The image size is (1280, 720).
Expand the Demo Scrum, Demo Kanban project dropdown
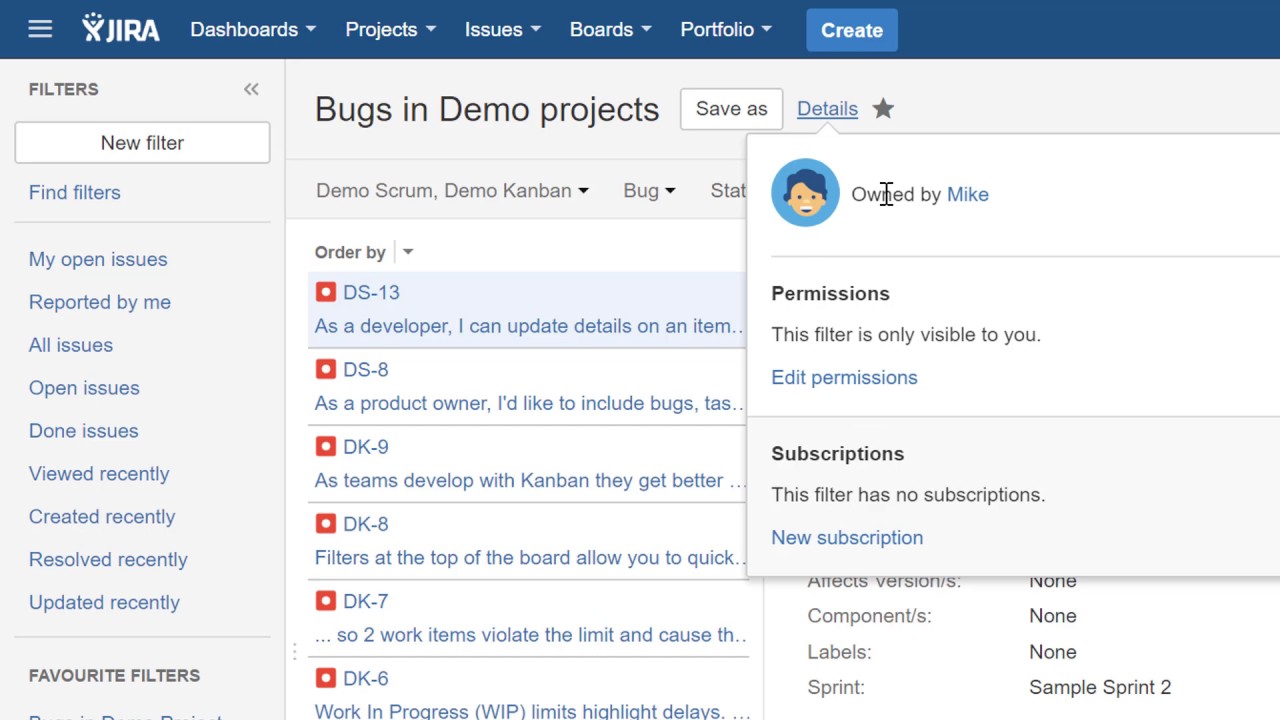[x=452, y=190]
